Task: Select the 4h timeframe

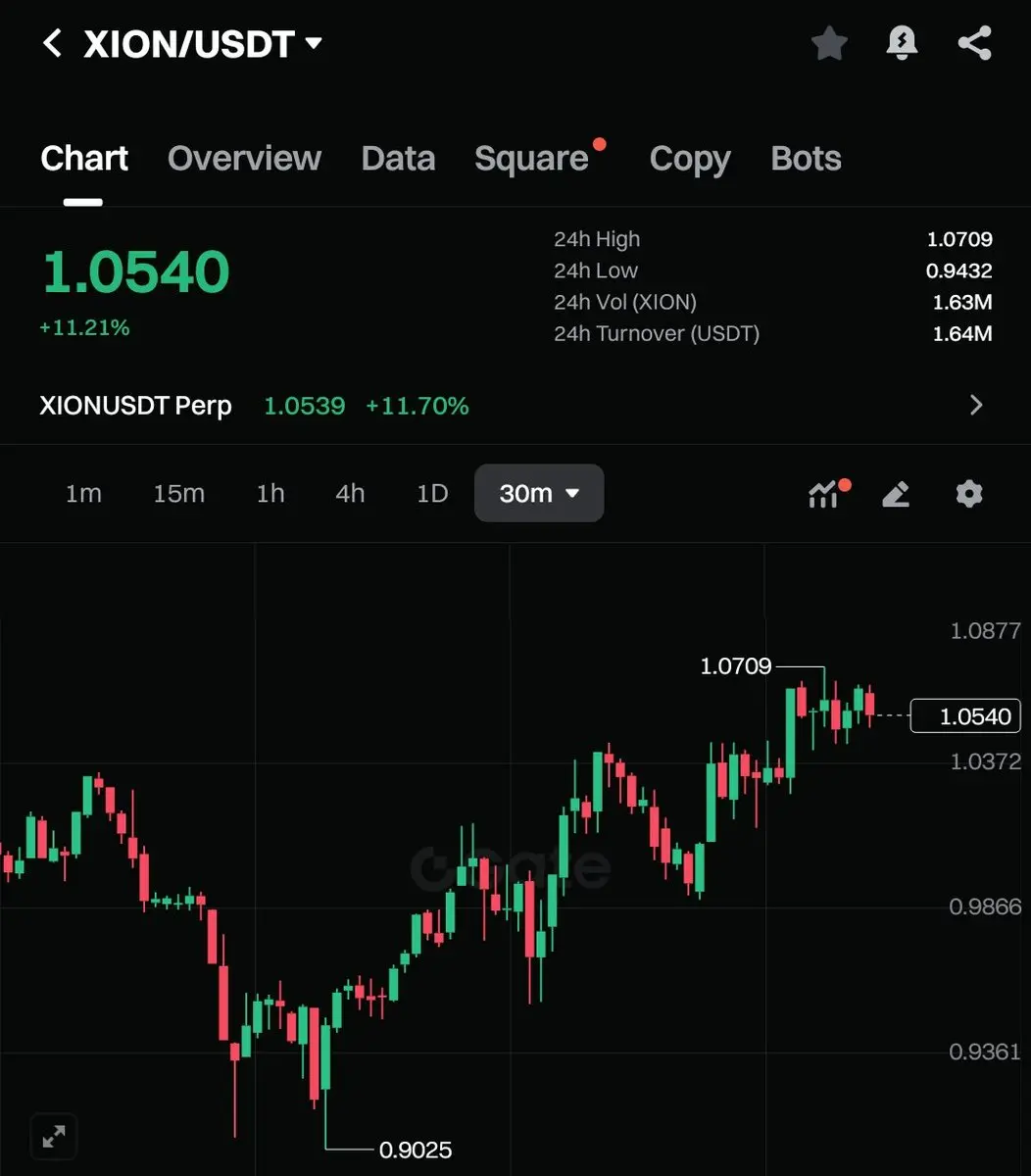Action: click(350, 493)
